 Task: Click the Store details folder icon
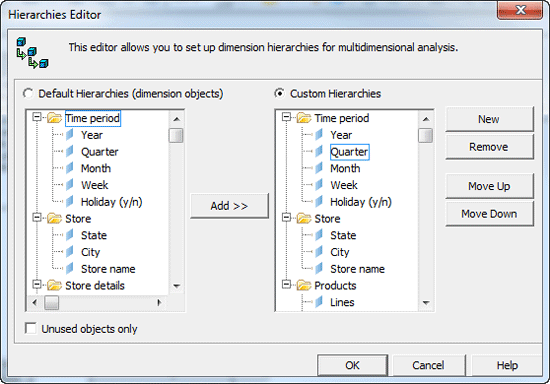coord(55,285)
